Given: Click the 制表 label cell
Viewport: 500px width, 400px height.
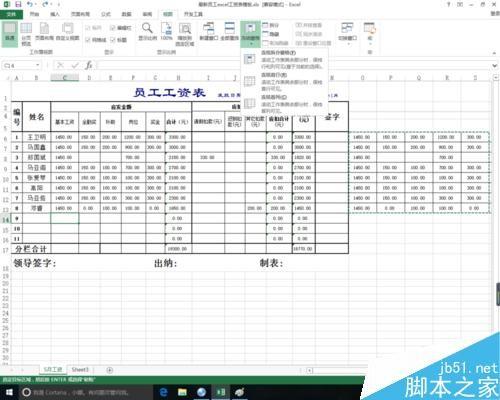Looking at the screenshot, I should point(271,263).
